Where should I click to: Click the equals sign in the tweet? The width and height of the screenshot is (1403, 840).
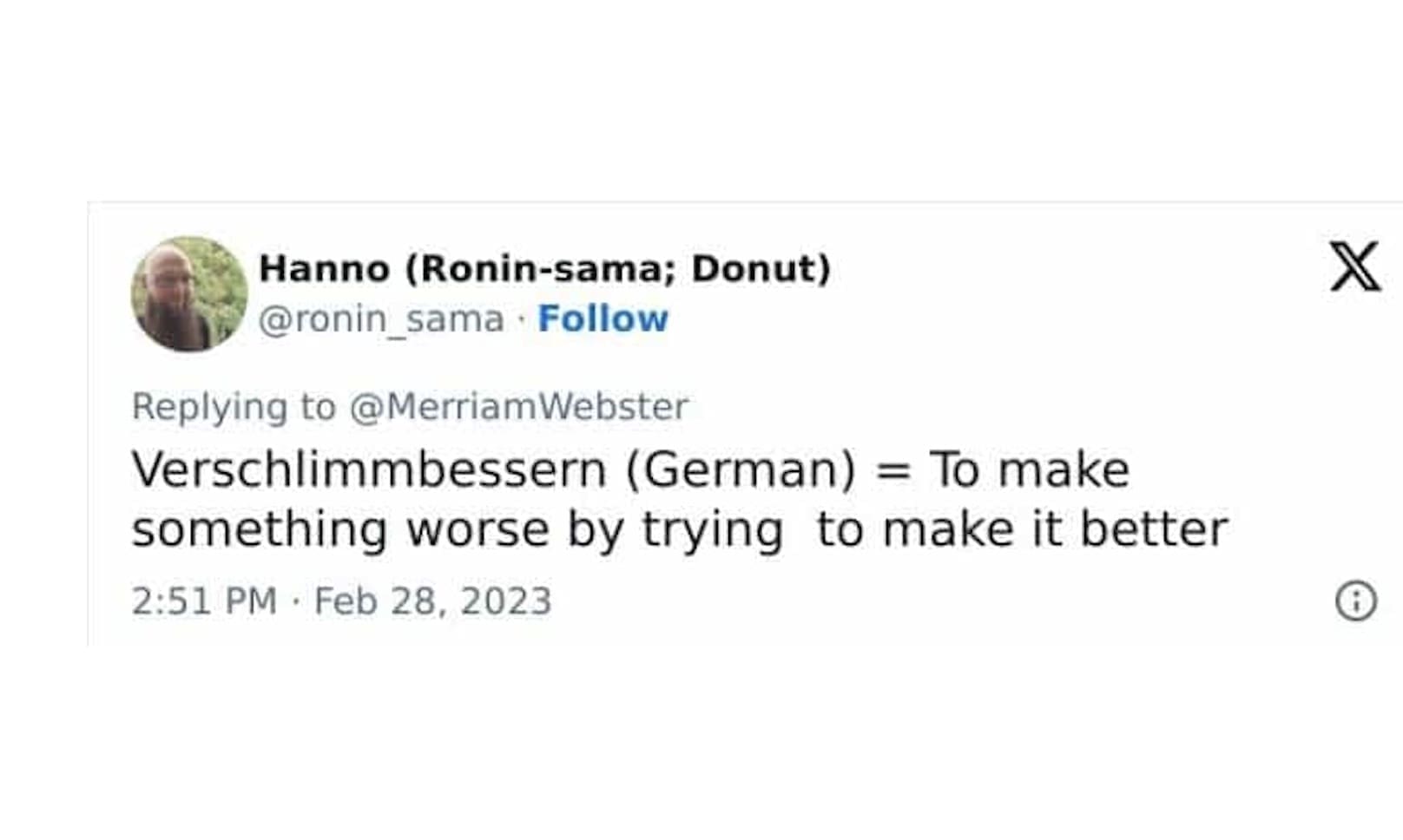[x=893, y=471]
